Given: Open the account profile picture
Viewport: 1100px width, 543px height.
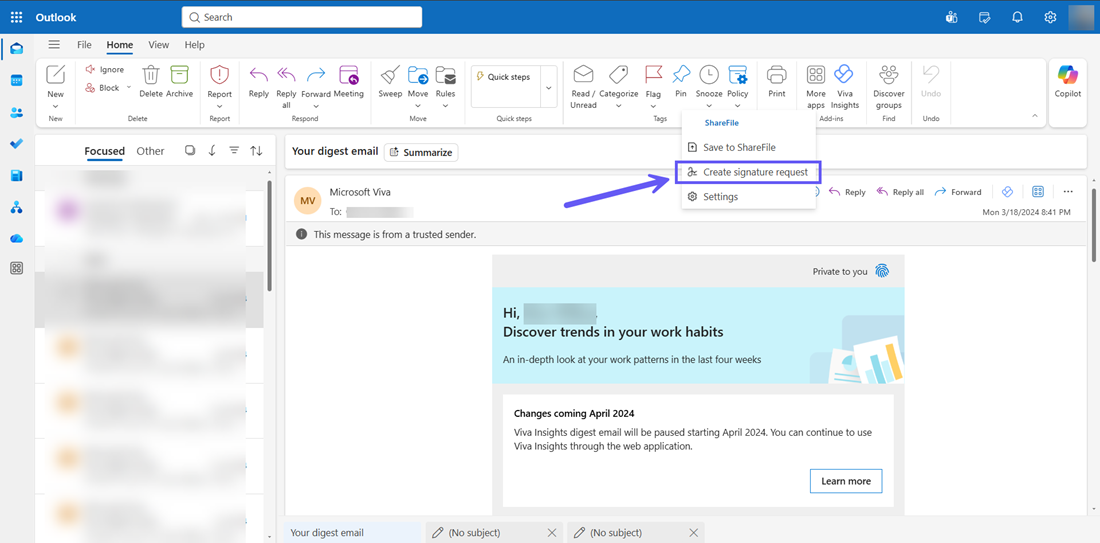Looking at the screenshot, I should (x=1081, y=17).
